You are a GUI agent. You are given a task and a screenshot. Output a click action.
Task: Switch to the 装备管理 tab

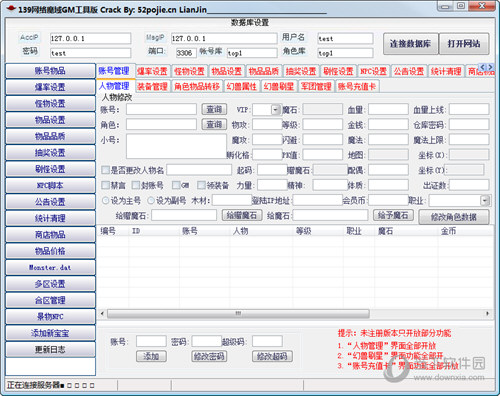(153, 87)
